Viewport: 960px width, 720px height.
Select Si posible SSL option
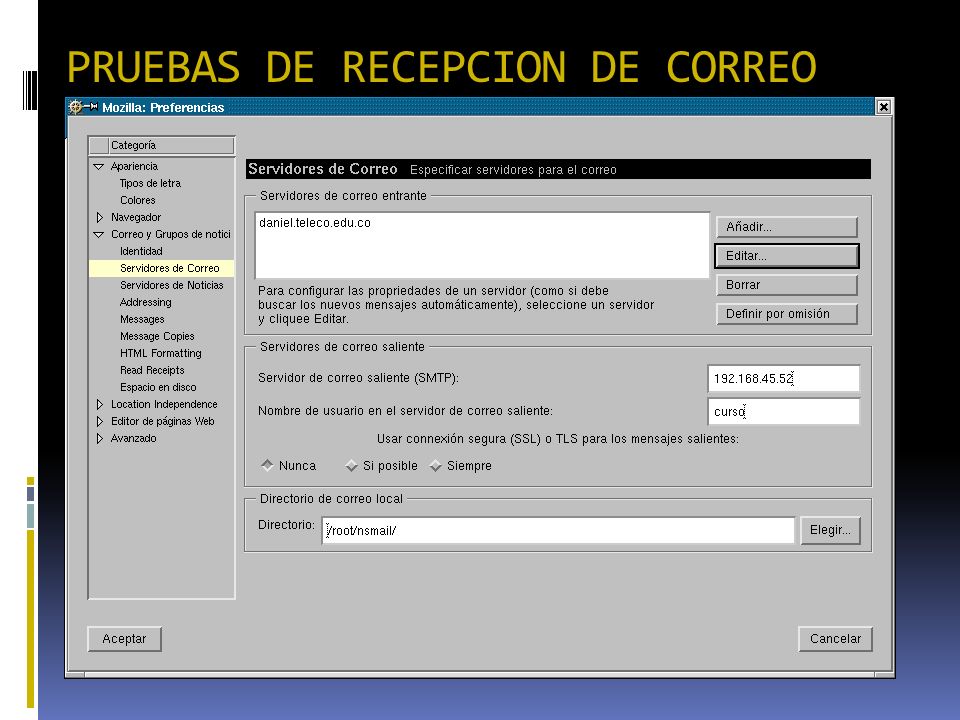click(351, 466)
